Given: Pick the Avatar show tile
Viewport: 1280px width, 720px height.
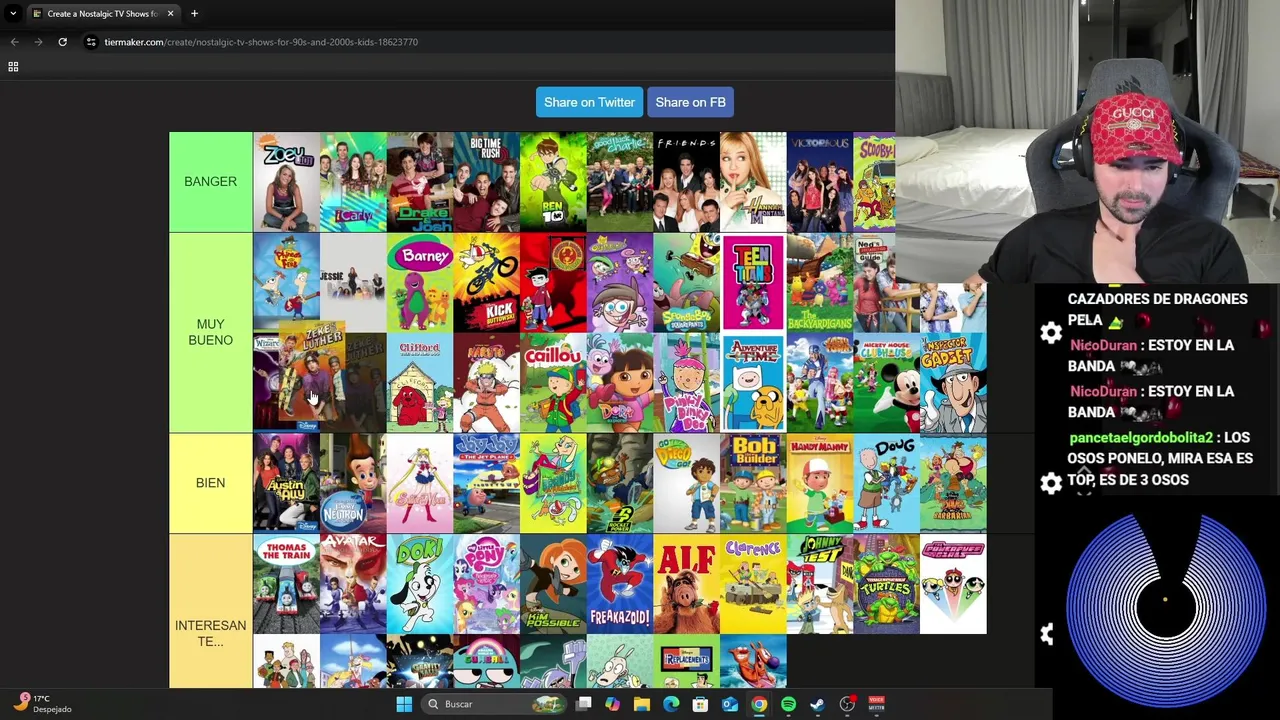Looking at the screenshot, I should [x=353, y=584].
